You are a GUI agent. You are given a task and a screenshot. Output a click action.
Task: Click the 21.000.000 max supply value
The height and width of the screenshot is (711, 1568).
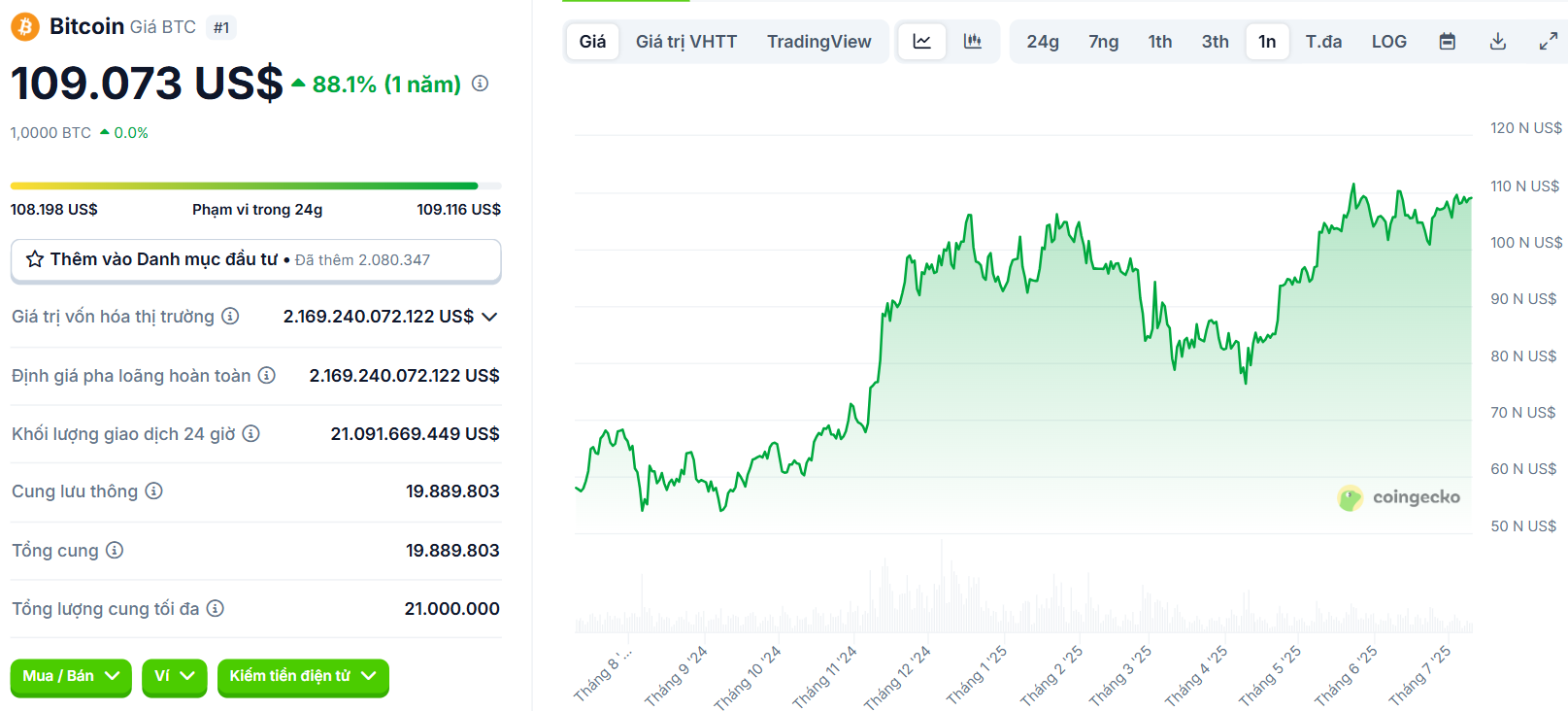click(451, 608)
